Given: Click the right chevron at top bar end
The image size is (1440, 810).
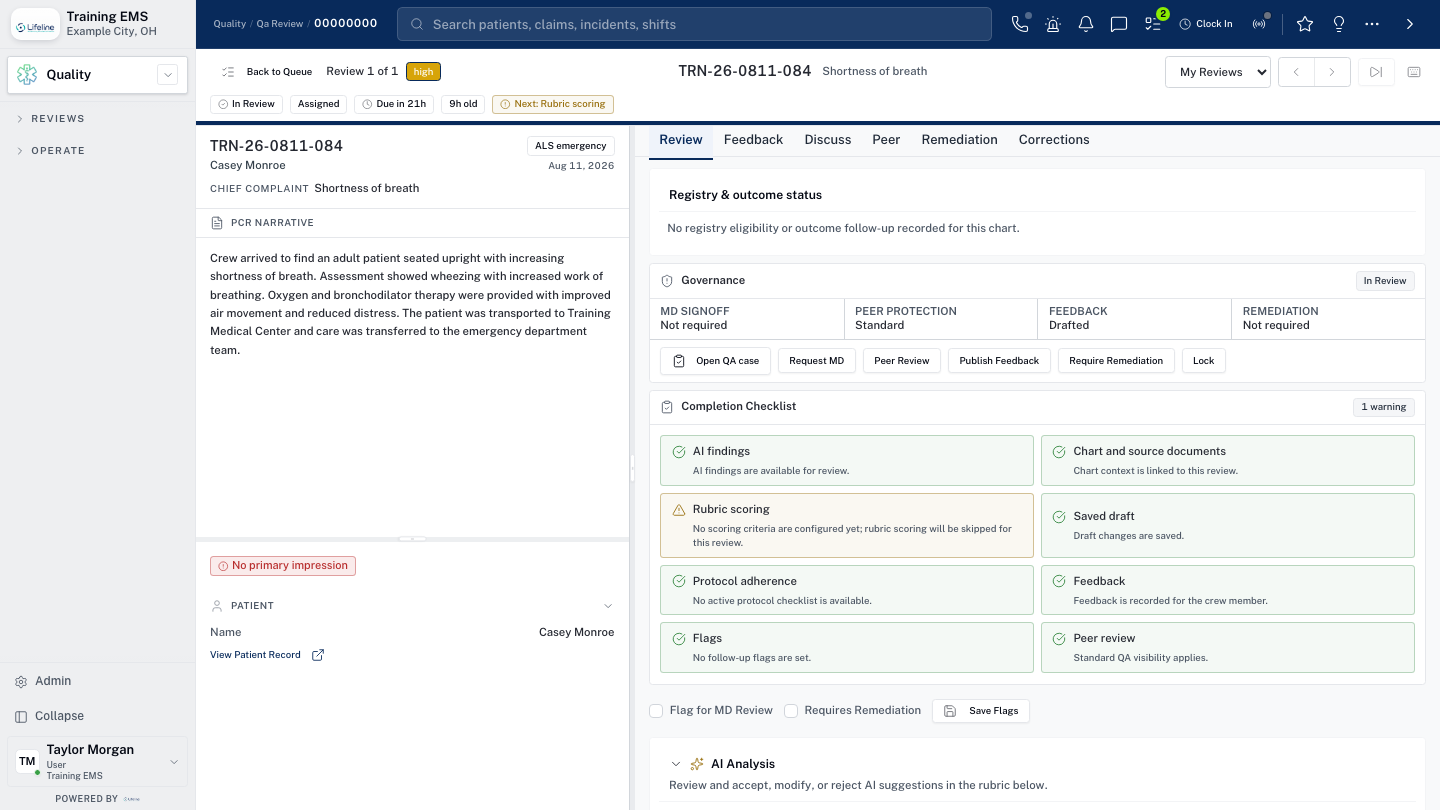Looking at the screenshot, I should coord(1410,24).
